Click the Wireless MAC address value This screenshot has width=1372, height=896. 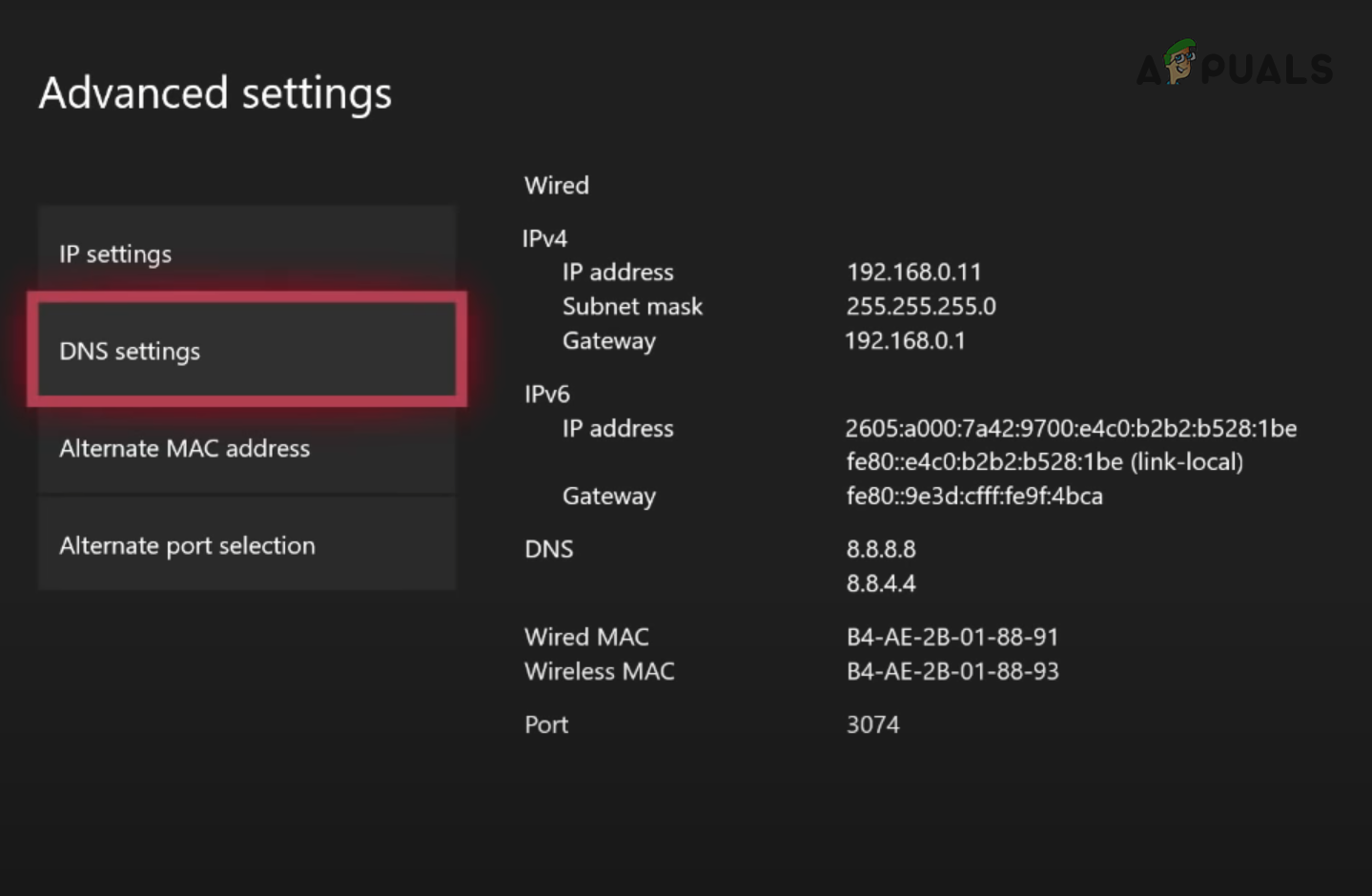pos(952,671)
